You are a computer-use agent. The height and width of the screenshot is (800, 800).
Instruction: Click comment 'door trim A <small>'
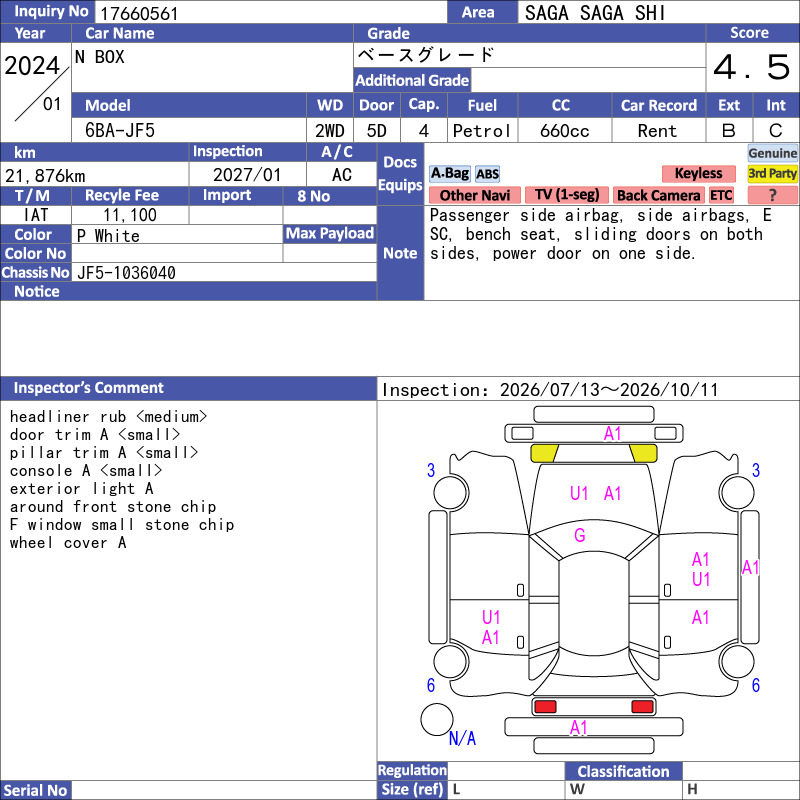(95, 435)
